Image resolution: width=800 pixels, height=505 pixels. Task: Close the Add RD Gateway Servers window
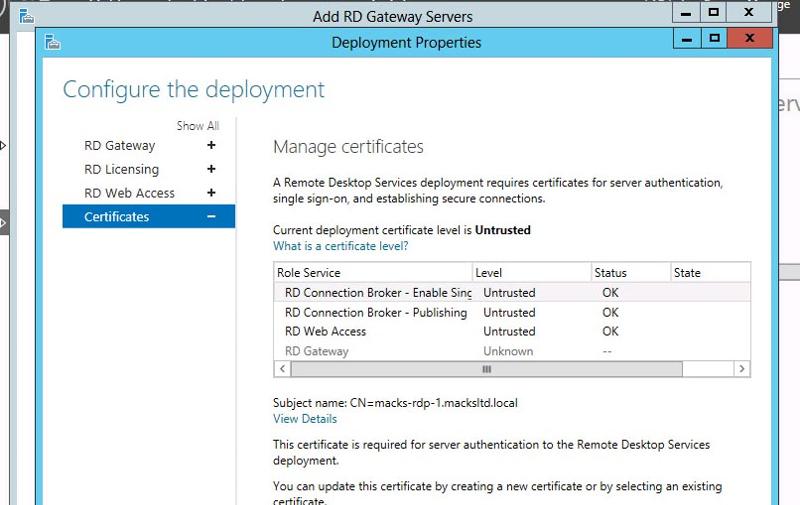[748, 12]
